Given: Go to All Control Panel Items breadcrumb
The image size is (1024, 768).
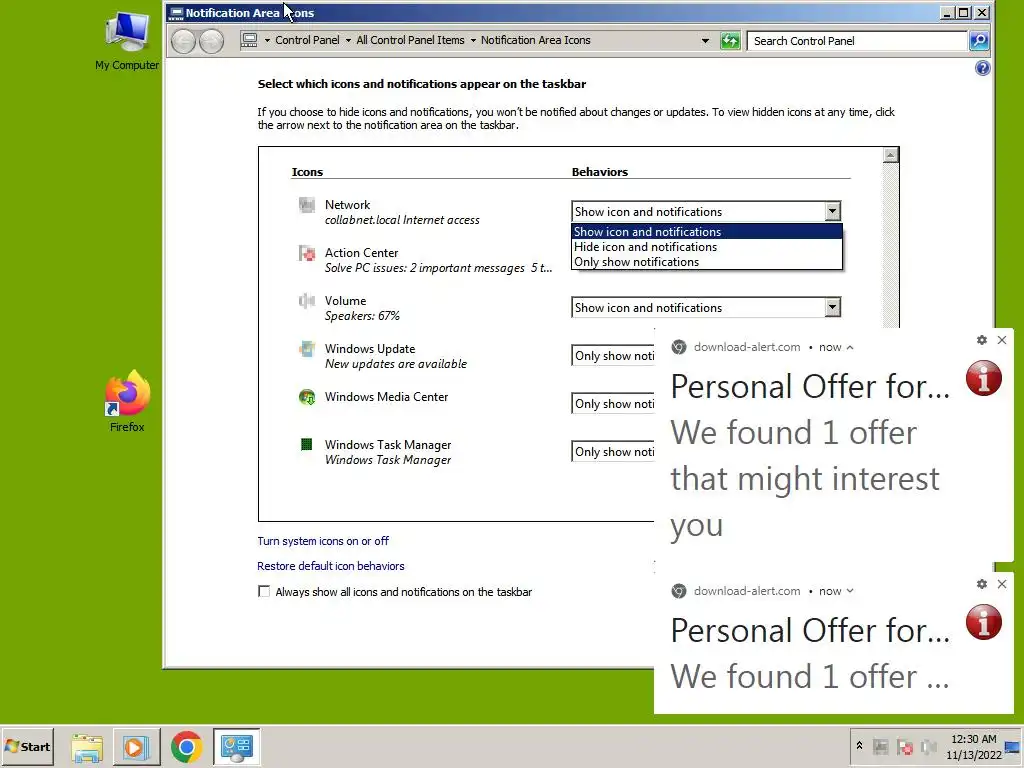Looking at the screenshot, I should coord(410,40).
